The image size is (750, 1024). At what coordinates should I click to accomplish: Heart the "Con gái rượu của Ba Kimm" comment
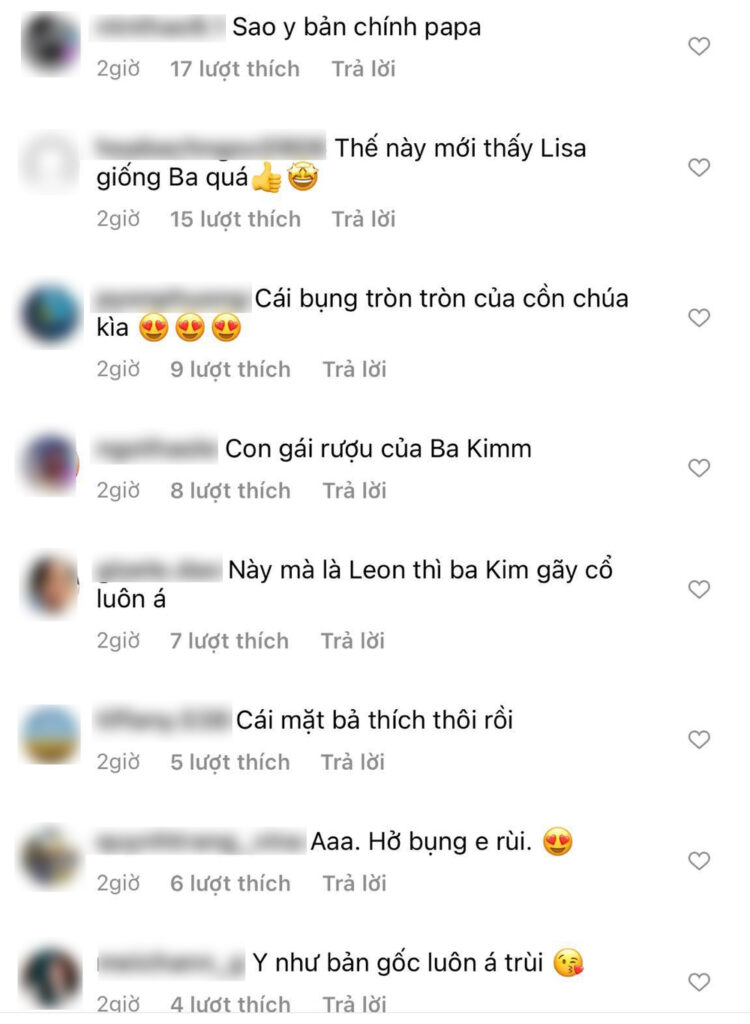pyautogui.click(x=699, y=468)
